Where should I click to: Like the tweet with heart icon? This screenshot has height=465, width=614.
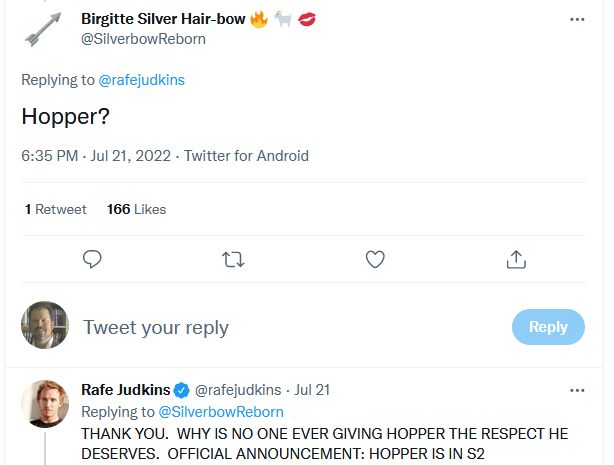[x=375, y=260]
